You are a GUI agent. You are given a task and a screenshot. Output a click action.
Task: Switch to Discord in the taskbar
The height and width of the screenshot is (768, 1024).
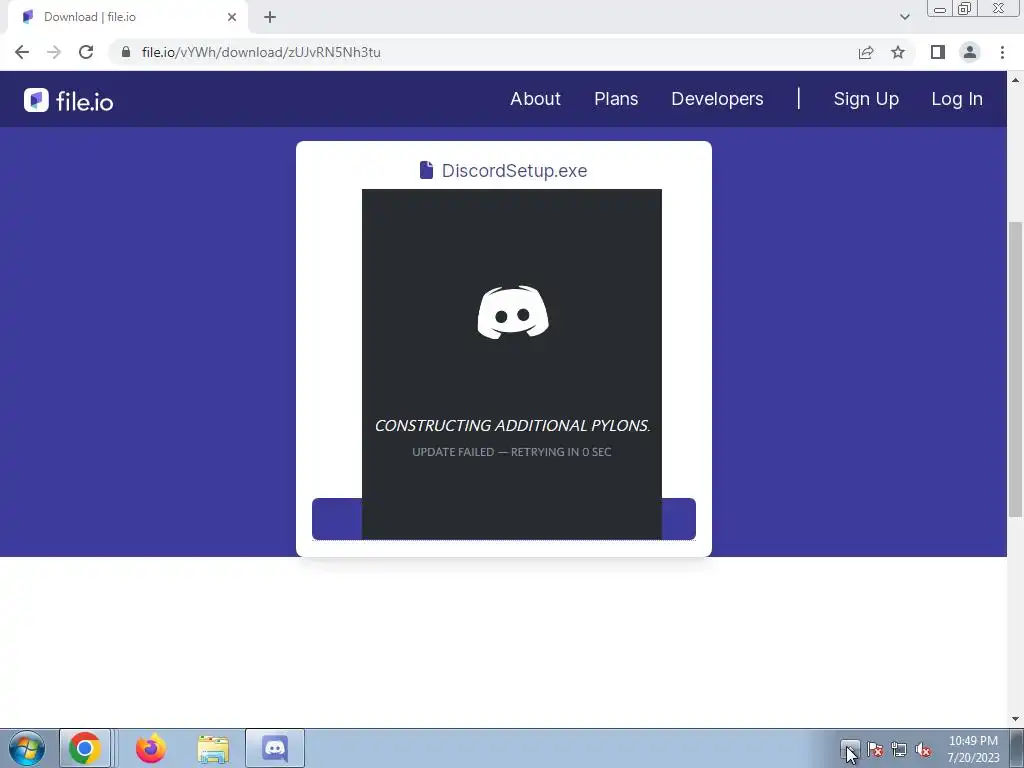[x=275, y=748]
